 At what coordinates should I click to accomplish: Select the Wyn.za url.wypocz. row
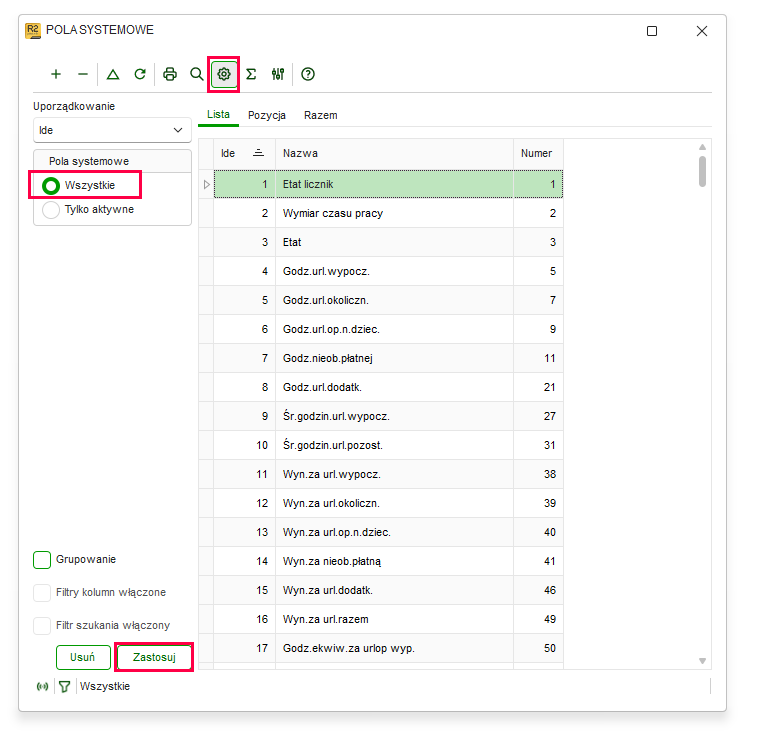(388, 475)
